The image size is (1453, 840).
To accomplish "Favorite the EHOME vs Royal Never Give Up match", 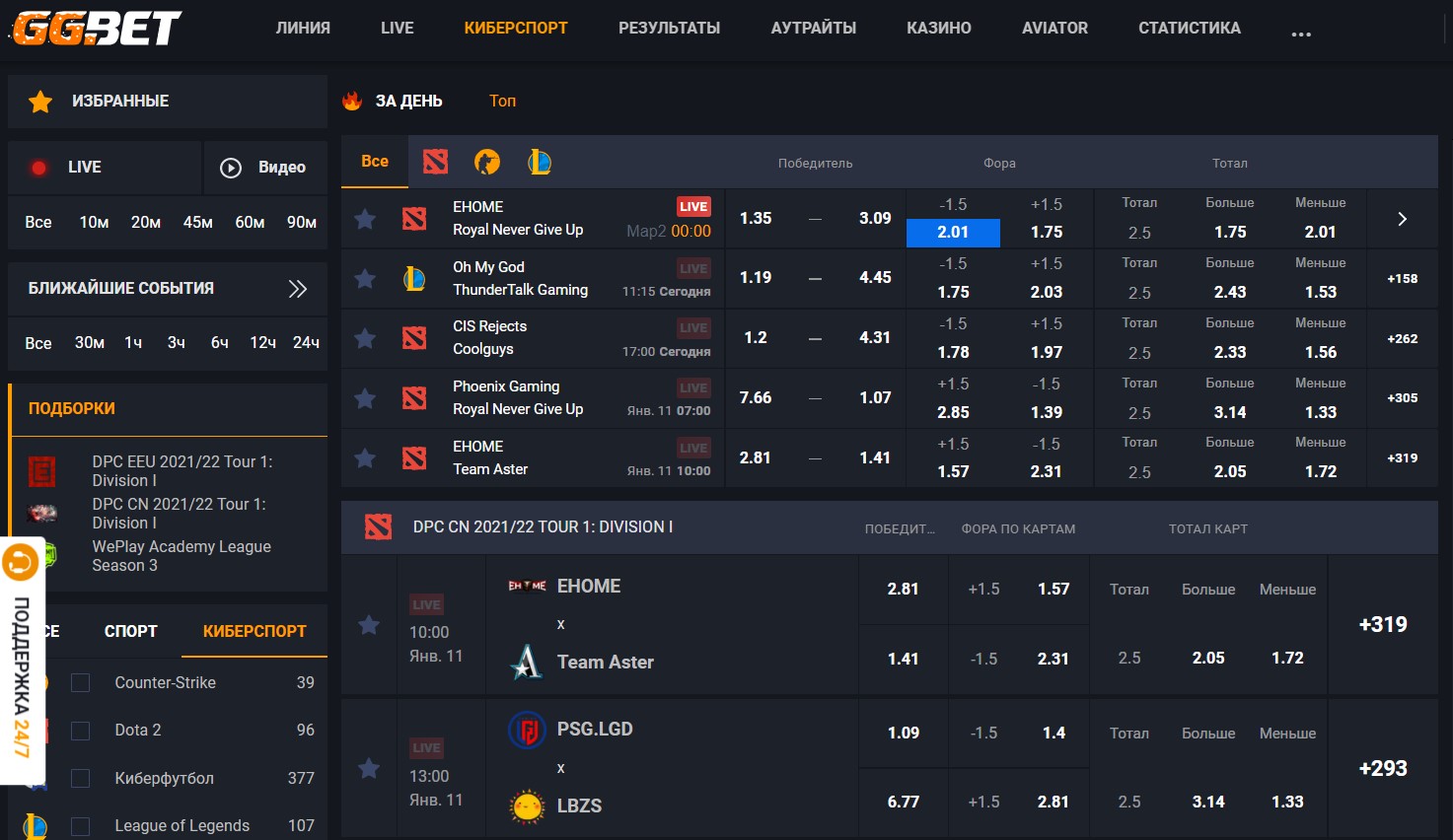I will (365, 219).
